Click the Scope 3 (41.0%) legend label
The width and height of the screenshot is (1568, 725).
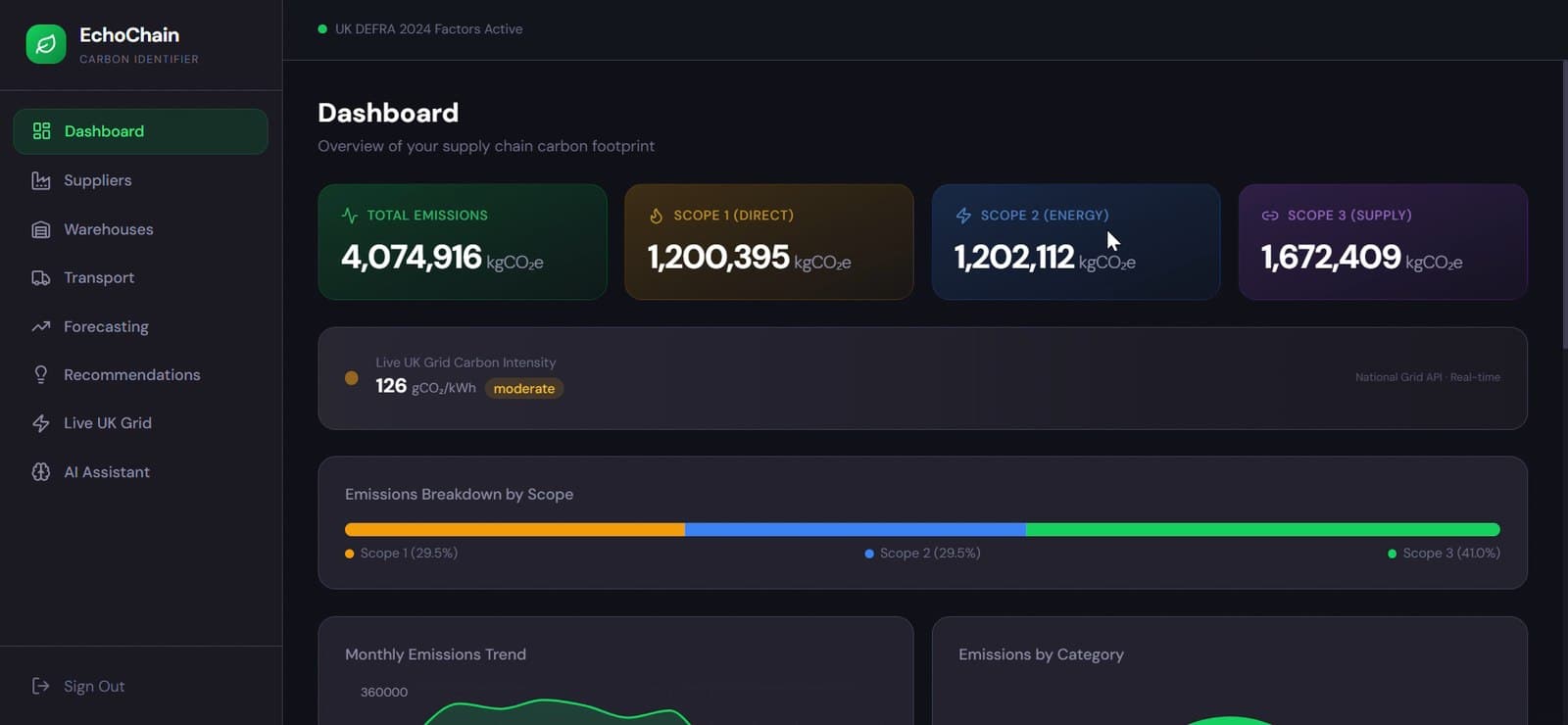pos(1451,554)
